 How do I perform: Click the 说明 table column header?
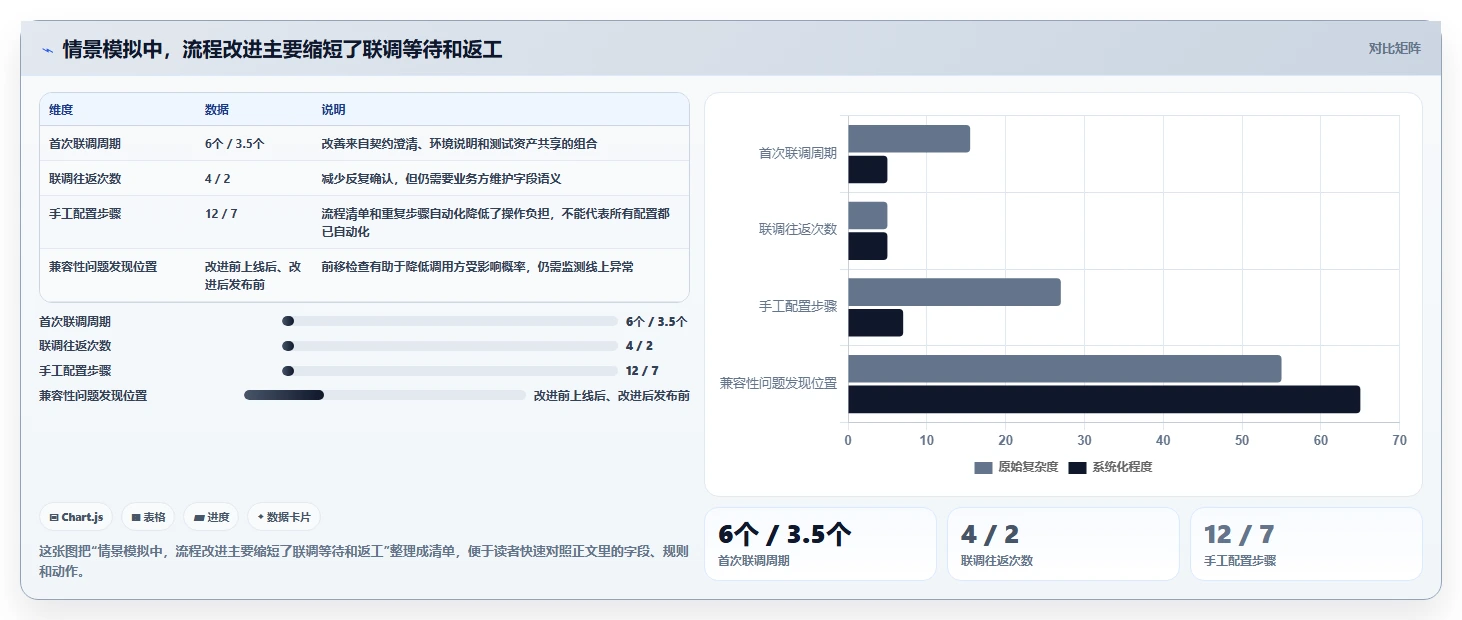(333, 110)
